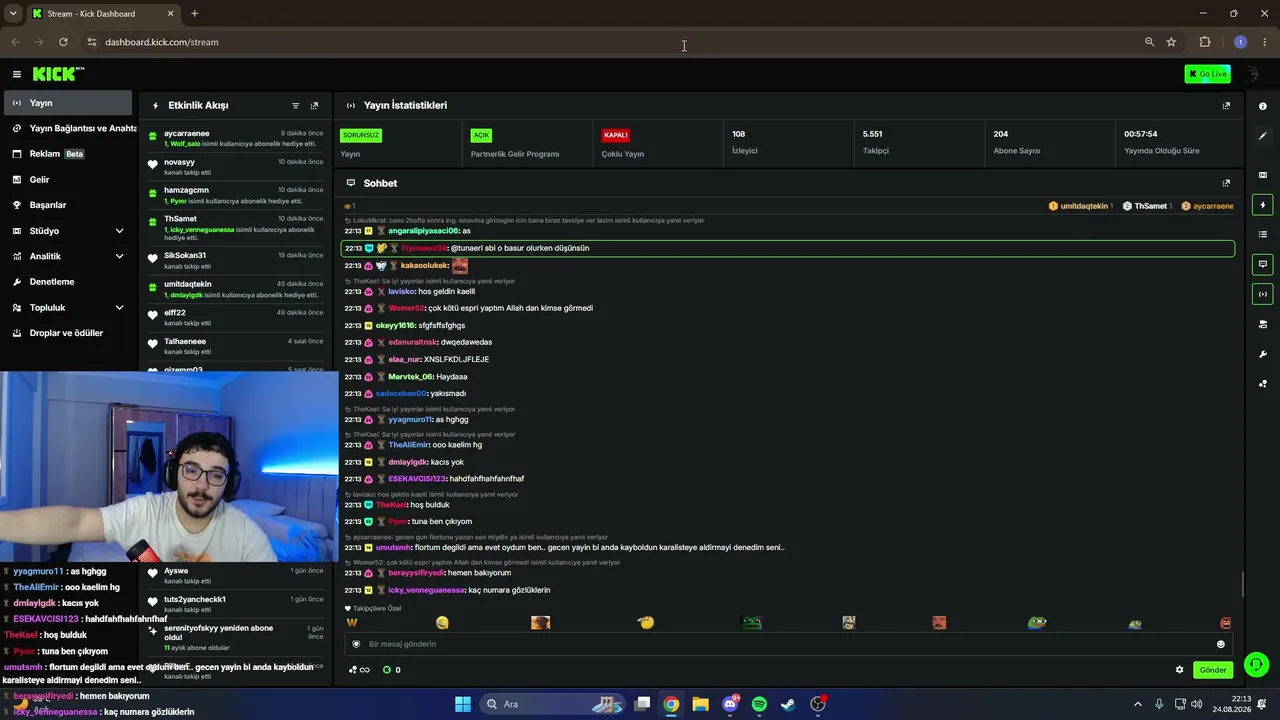Pop out the Etkinlik Akışı panel
This screenshot has height=720, width=1280.
coord(314,105)
